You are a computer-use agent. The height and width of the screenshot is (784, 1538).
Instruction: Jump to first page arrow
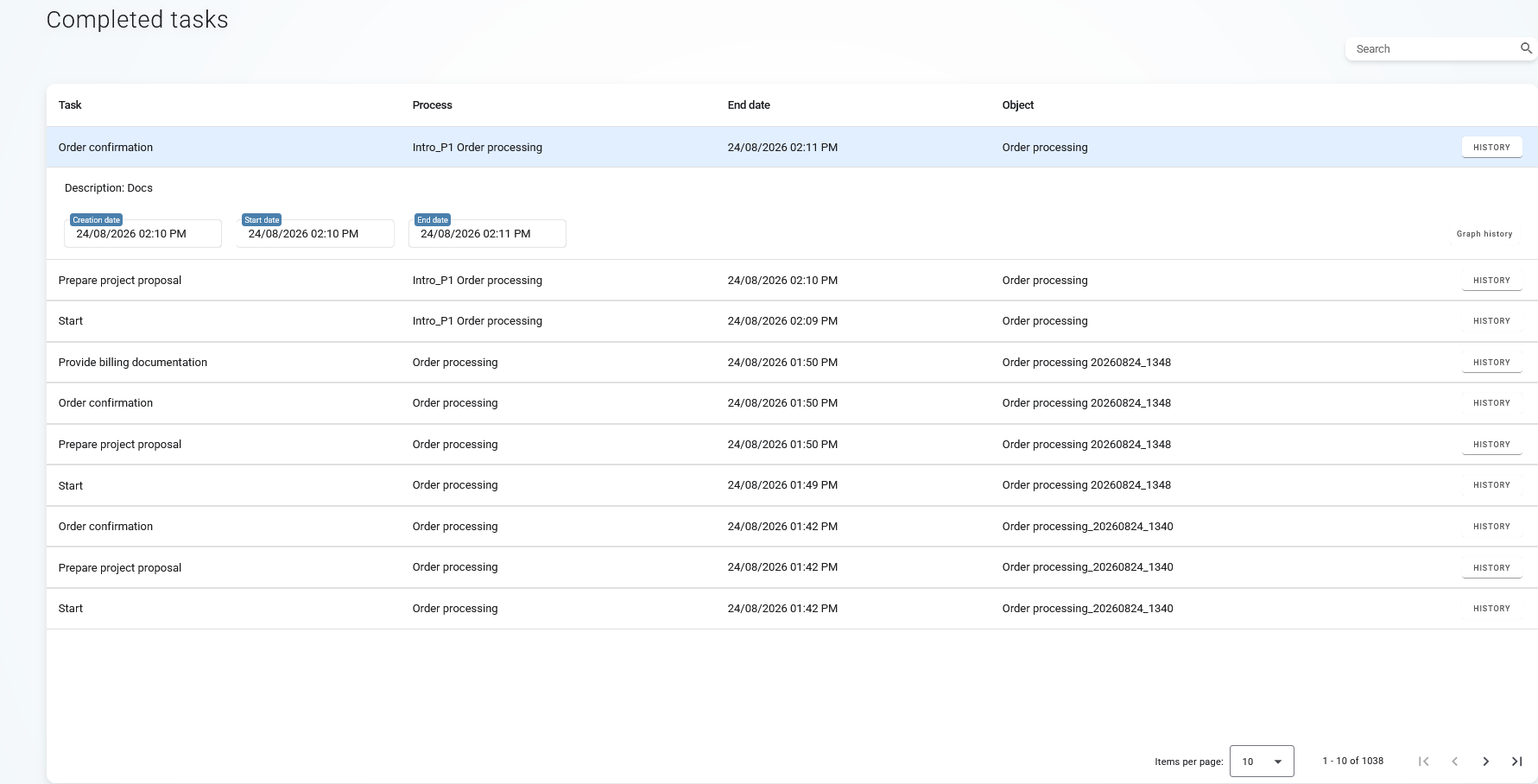tap(1423, 761)
